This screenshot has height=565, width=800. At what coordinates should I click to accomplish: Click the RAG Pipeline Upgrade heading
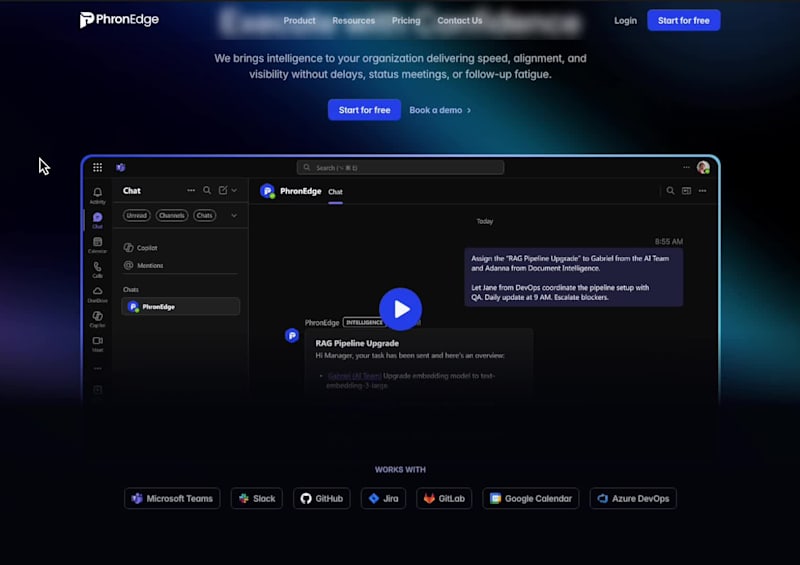(x=357, y=343)
